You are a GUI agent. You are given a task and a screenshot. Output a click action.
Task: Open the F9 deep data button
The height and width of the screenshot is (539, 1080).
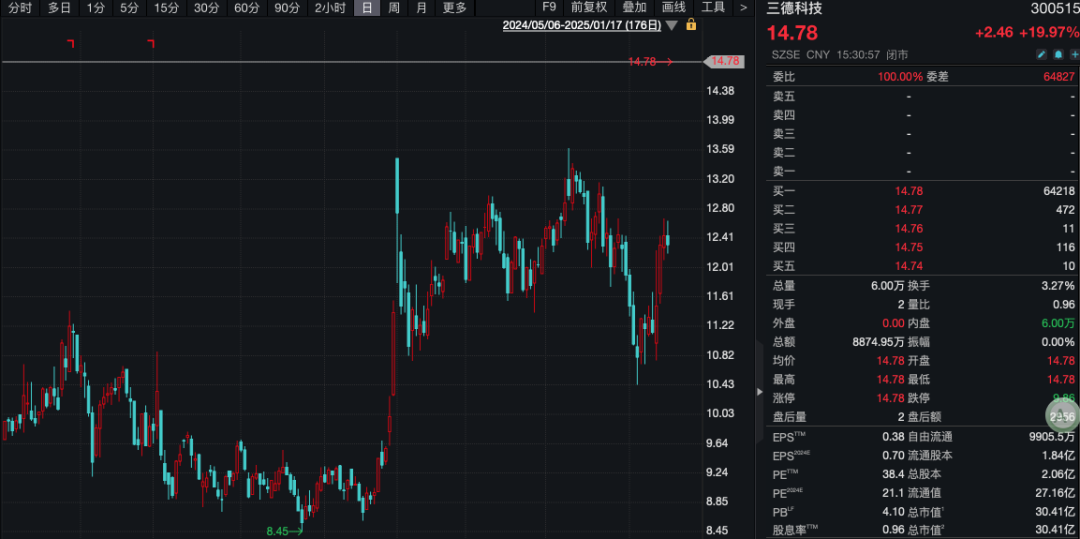point(549,8)
